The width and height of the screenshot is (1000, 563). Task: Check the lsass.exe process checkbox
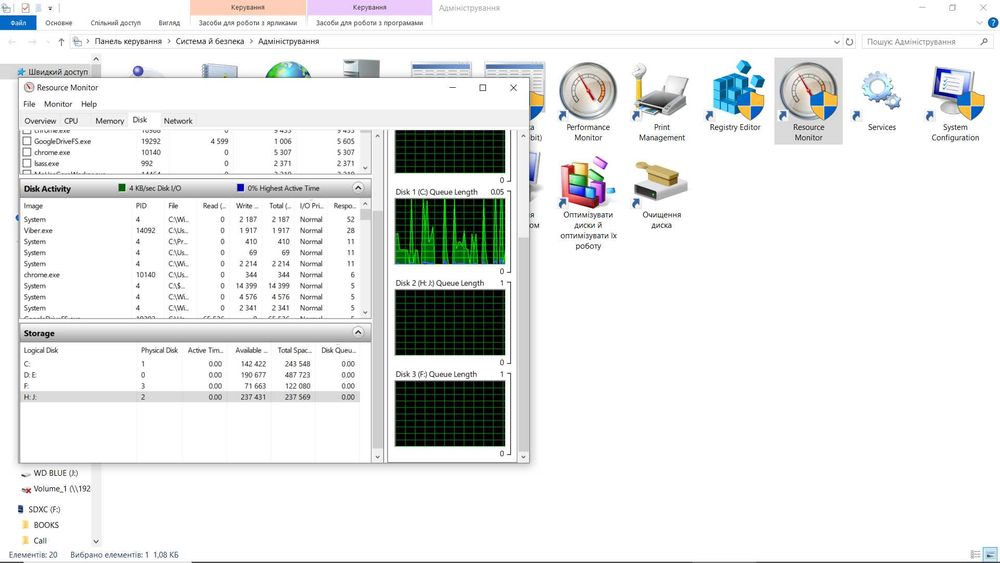(x=27, y=163)
